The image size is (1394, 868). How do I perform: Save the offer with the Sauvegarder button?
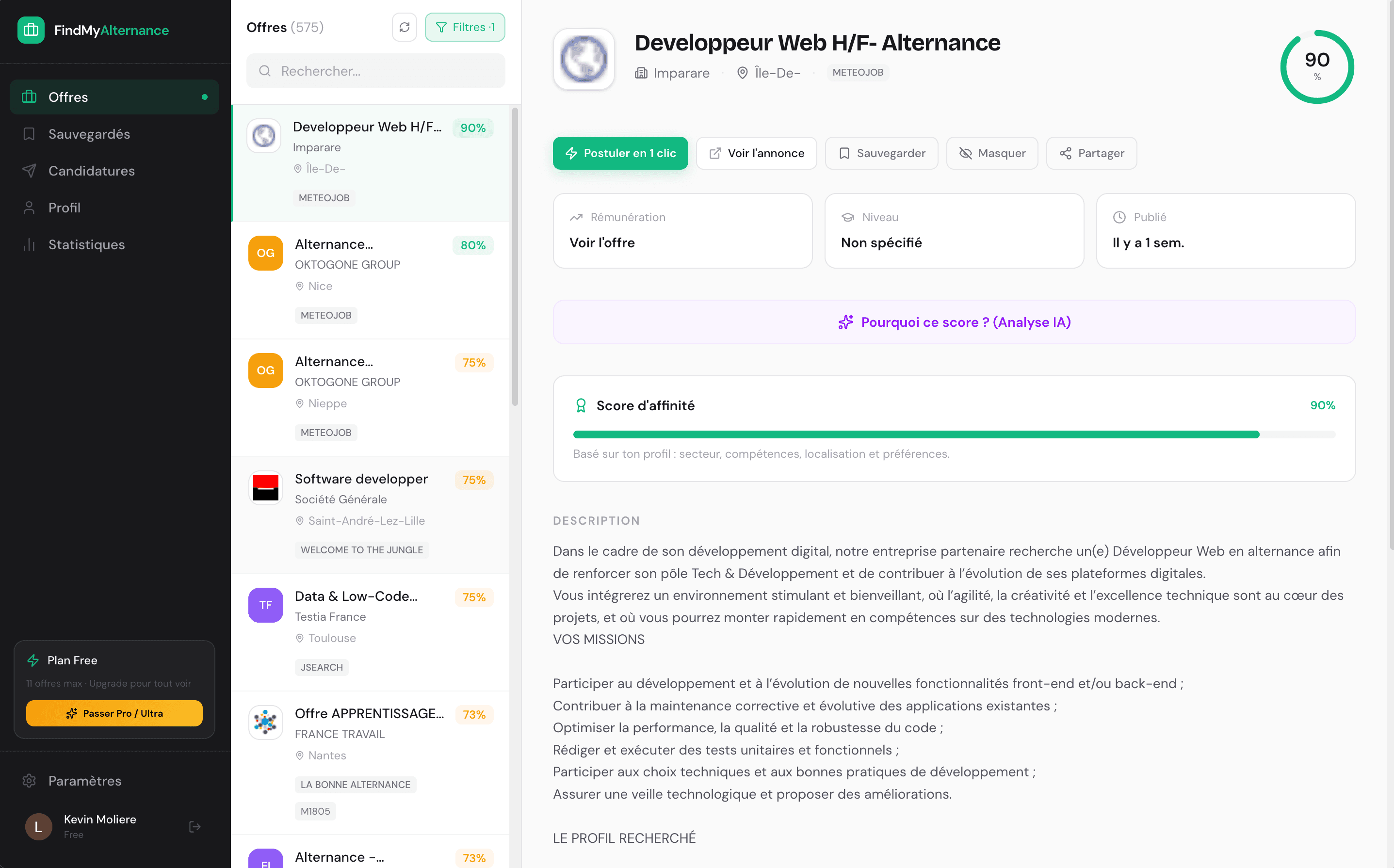[881, 153]
